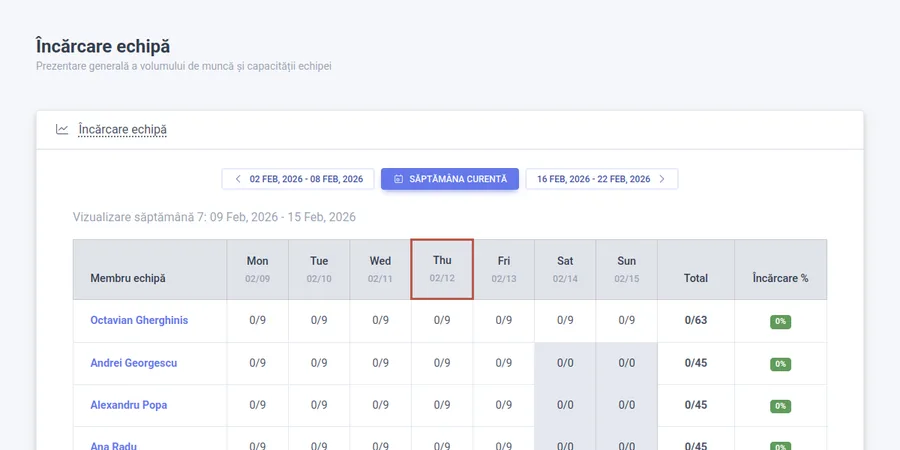Click the Săptămâna curentă button
This screenshot has width=900, height=450.
450,179
